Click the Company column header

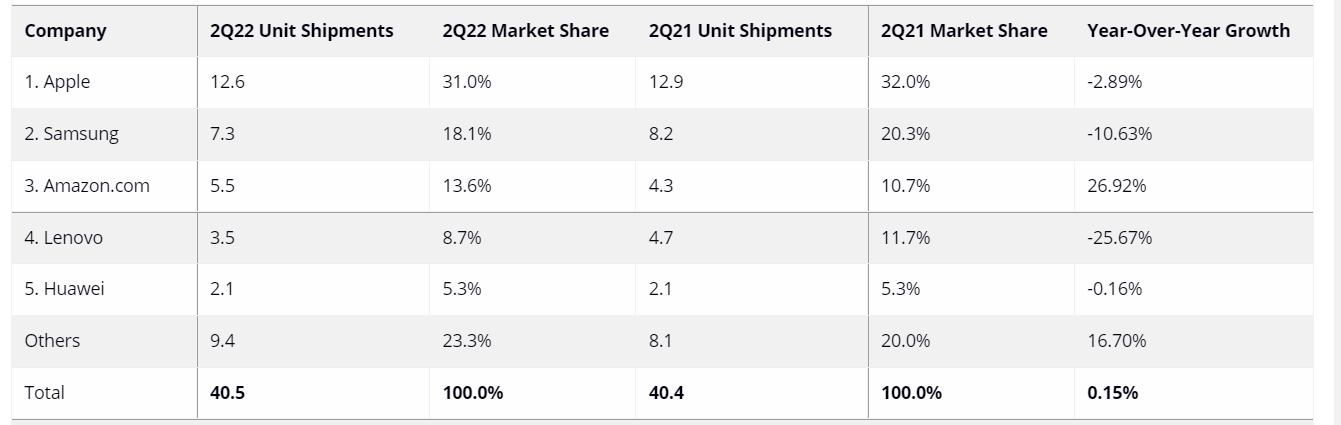click(x=66, y=31)
